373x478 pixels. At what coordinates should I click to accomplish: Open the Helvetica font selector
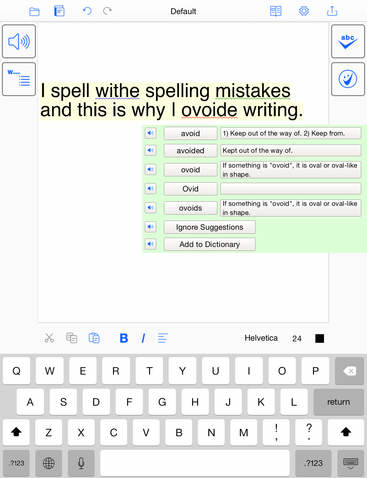[x=261, y=338]
